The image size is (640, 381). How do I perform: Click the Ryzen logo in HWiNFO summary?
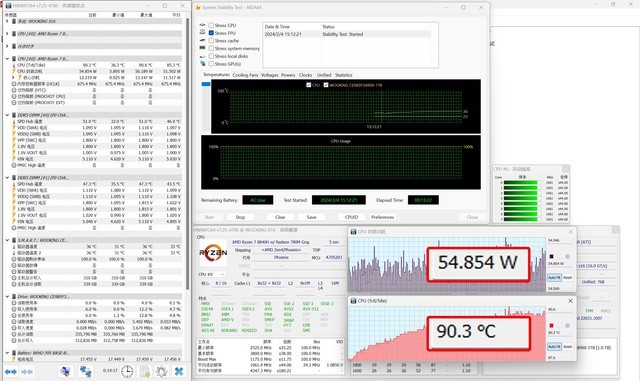[213, 253]
